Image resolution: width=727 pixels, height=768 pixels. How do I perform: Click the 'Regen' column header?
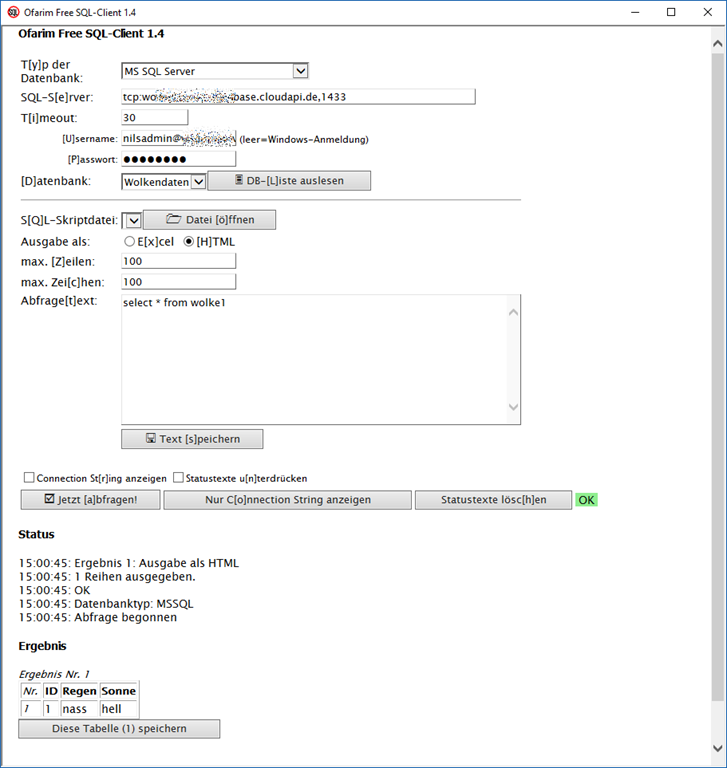click(x=79, y=691)
